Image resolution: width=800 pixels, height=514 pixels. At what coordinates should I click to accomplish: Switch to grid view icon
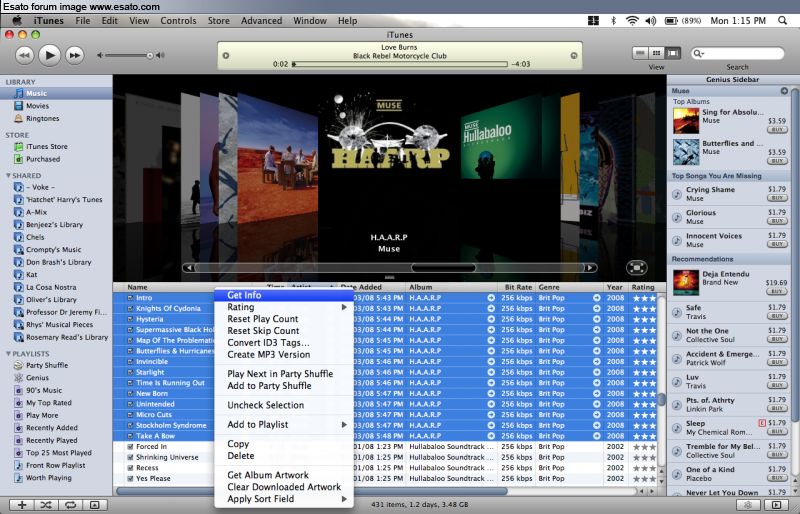point(657,53)
